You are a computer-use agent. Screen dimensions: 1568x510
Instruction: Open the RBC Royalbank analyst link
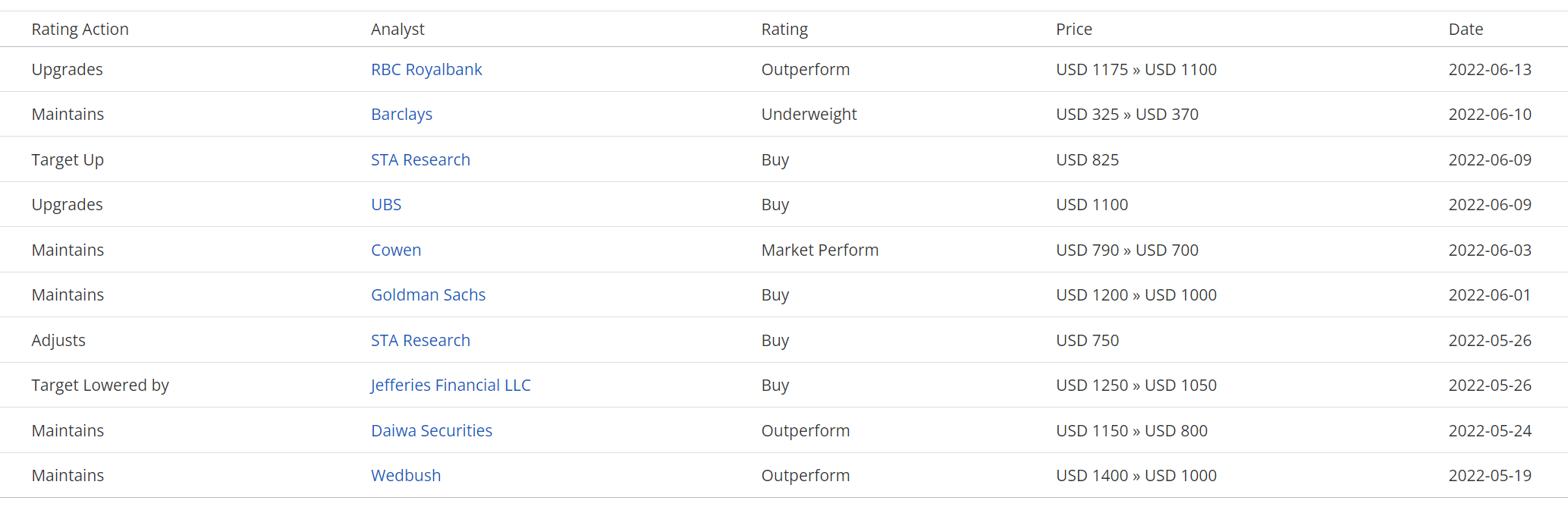click(426, 70)
